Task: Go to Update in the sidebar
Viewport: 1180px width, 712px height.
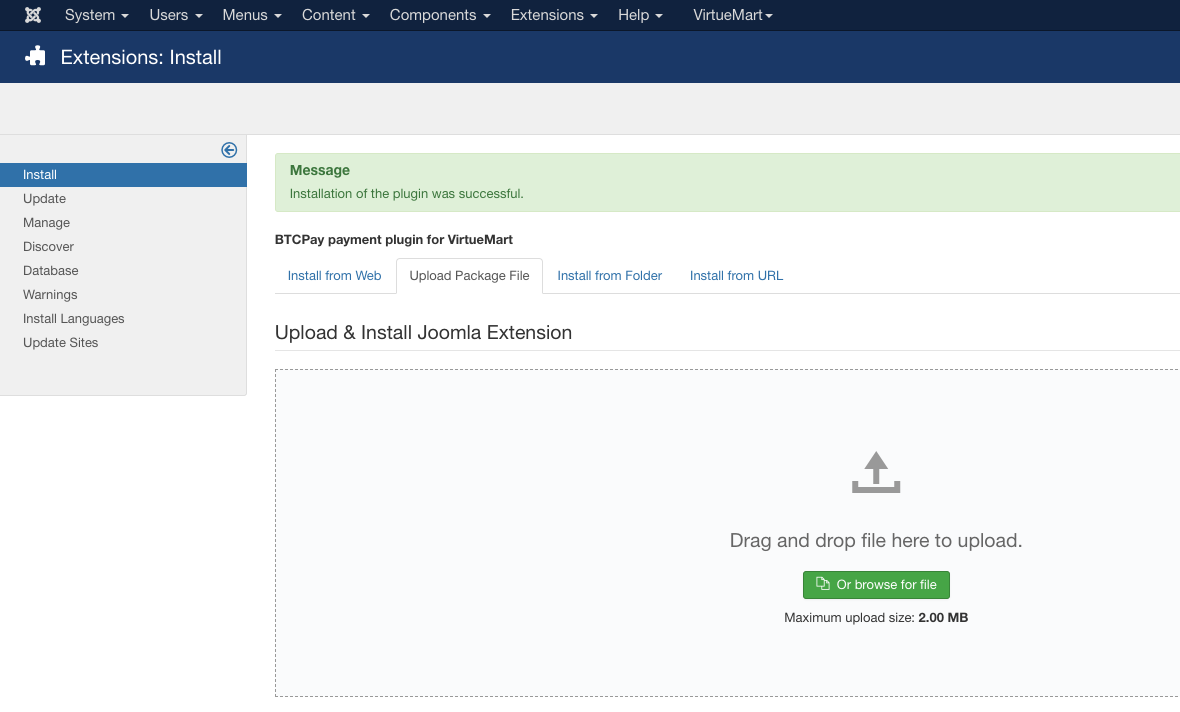Action: [44, 199]
